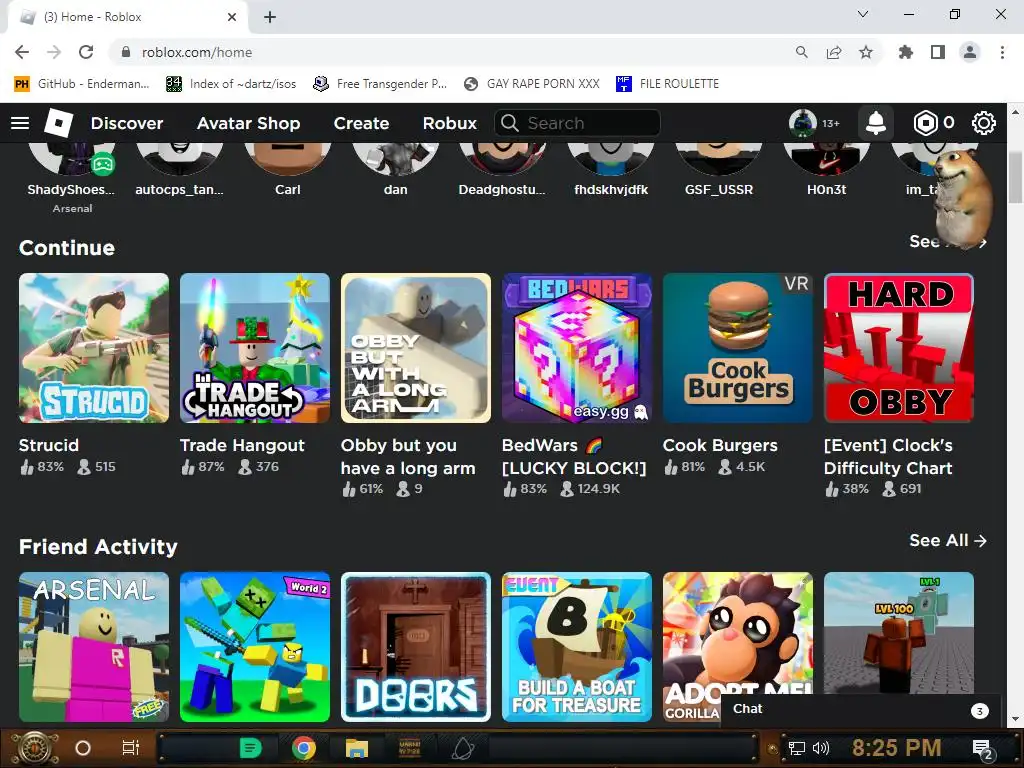Open the Roblox notifications bell

tap(875, 123)
